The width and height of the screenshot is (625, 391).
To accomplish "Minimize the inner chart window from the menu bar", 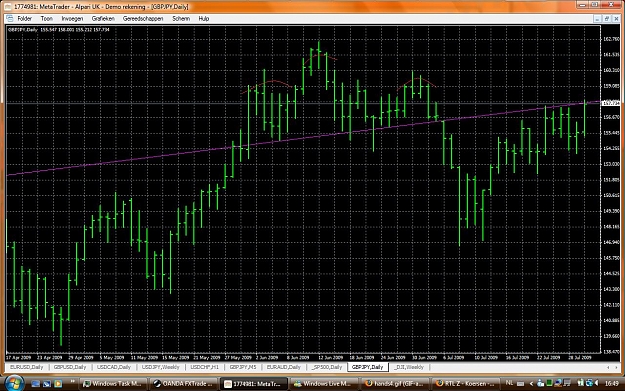I will tap(597, 19).
